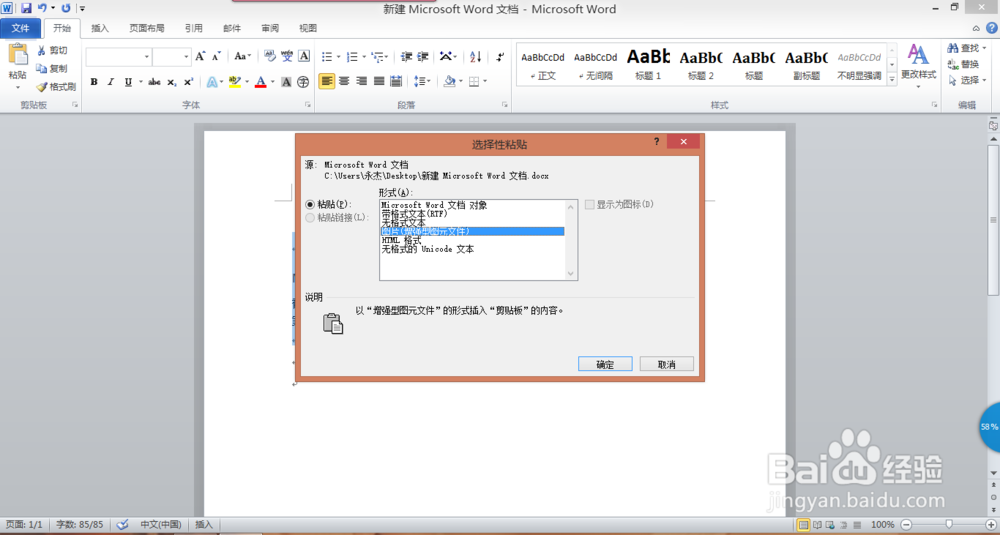The height and width of the screenshot is (535, 1000).
Task: Apply subscript formatting
Action: (172, 82)
